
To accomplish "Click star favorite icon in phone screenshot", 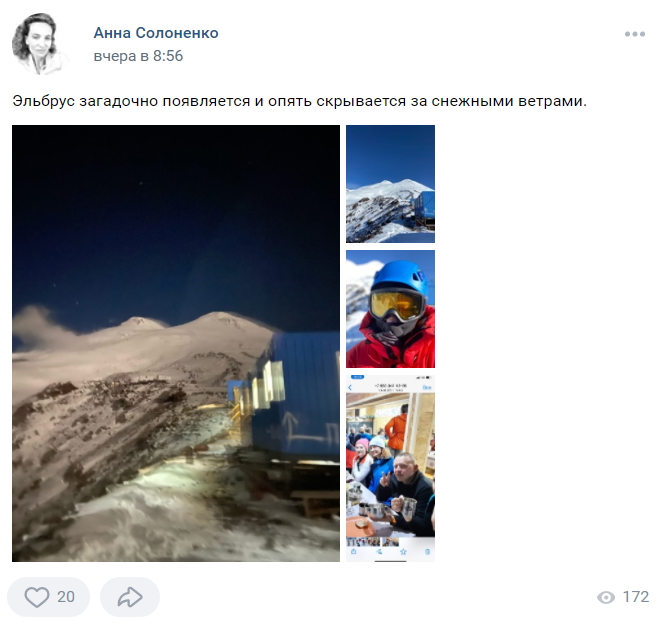I will tap(403, 552).
